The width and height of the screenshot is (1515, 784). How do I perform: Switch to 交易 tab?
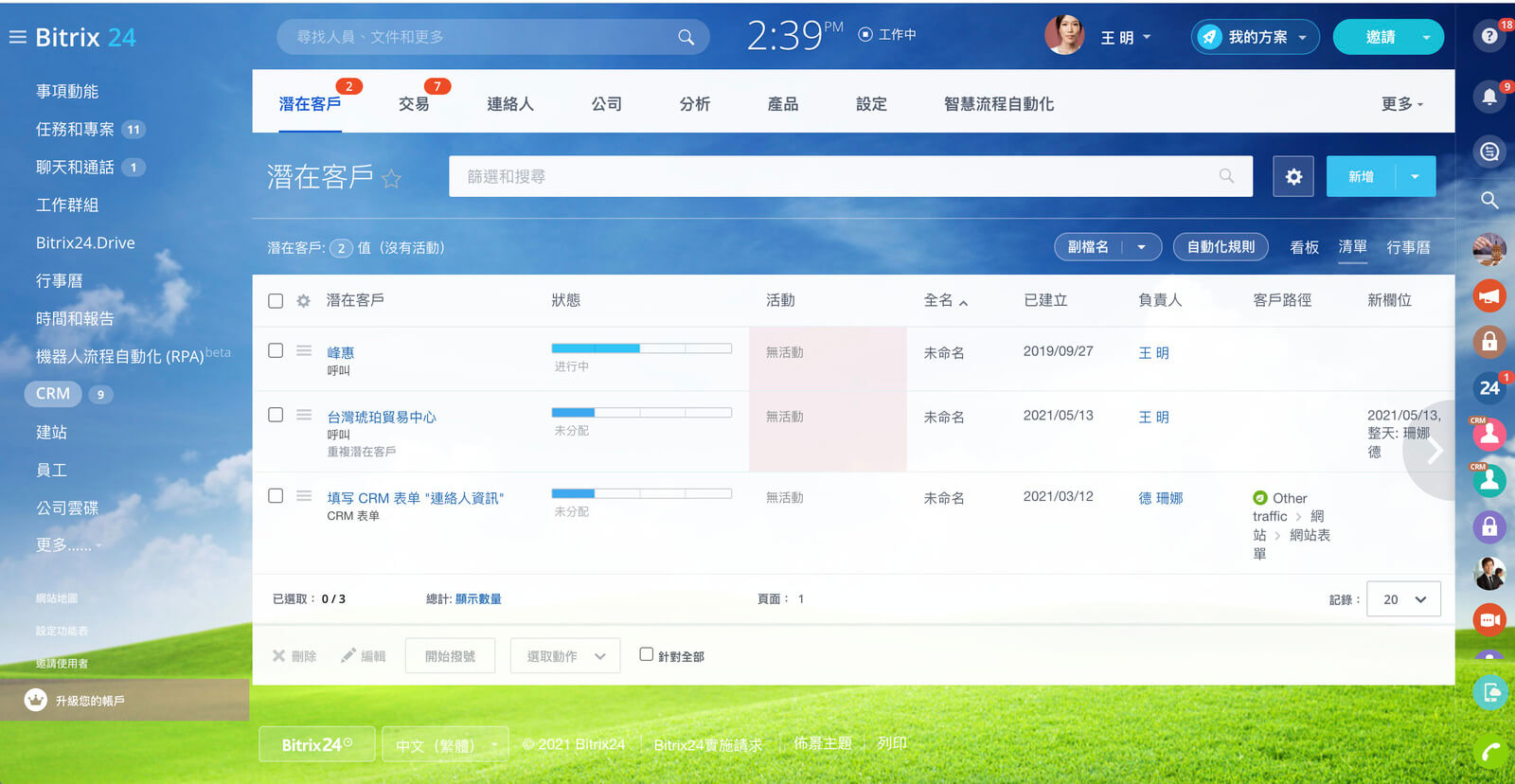coord(414,104)
